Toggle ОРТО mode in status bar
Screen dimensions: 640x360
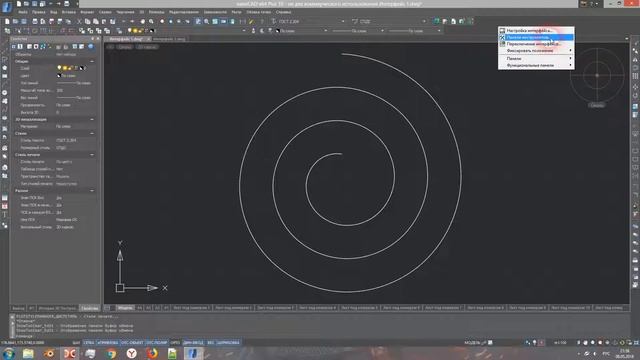coord(175,342)
